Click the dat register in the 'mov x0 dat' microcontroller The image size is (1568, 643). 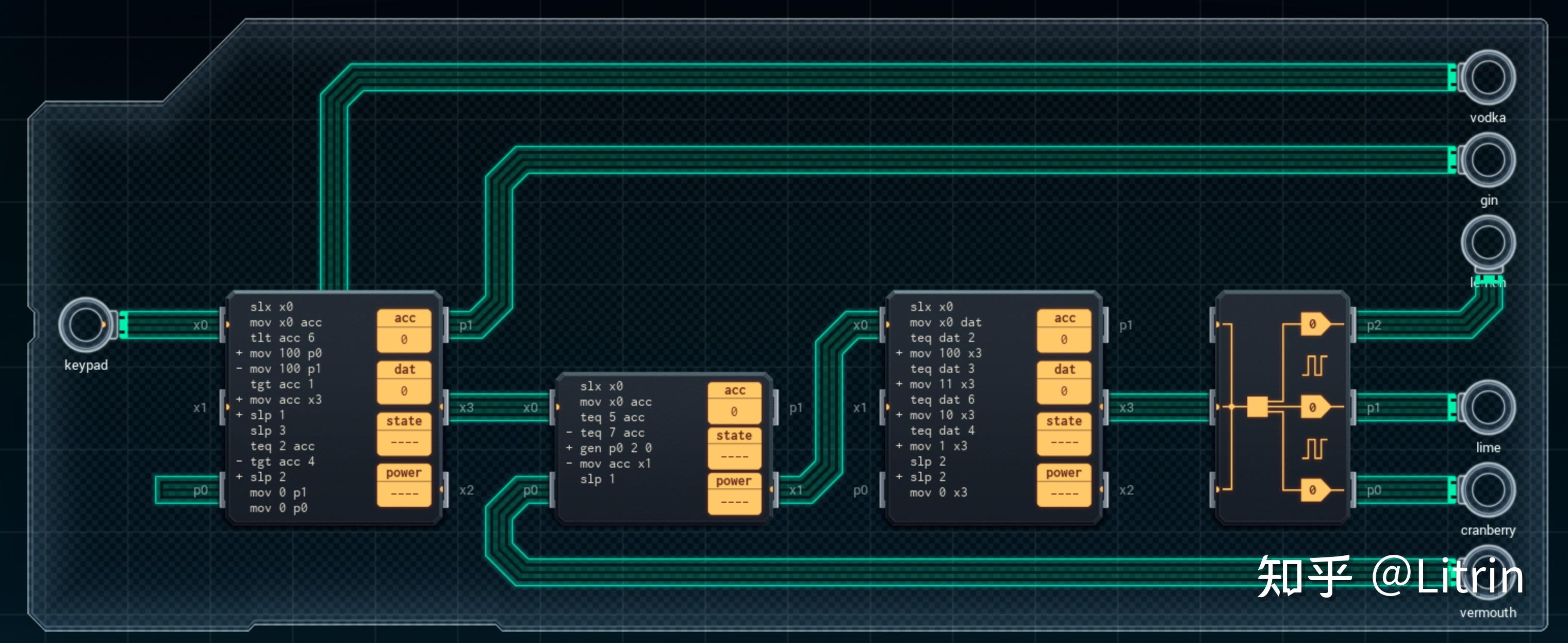[x=1064, y=383]
